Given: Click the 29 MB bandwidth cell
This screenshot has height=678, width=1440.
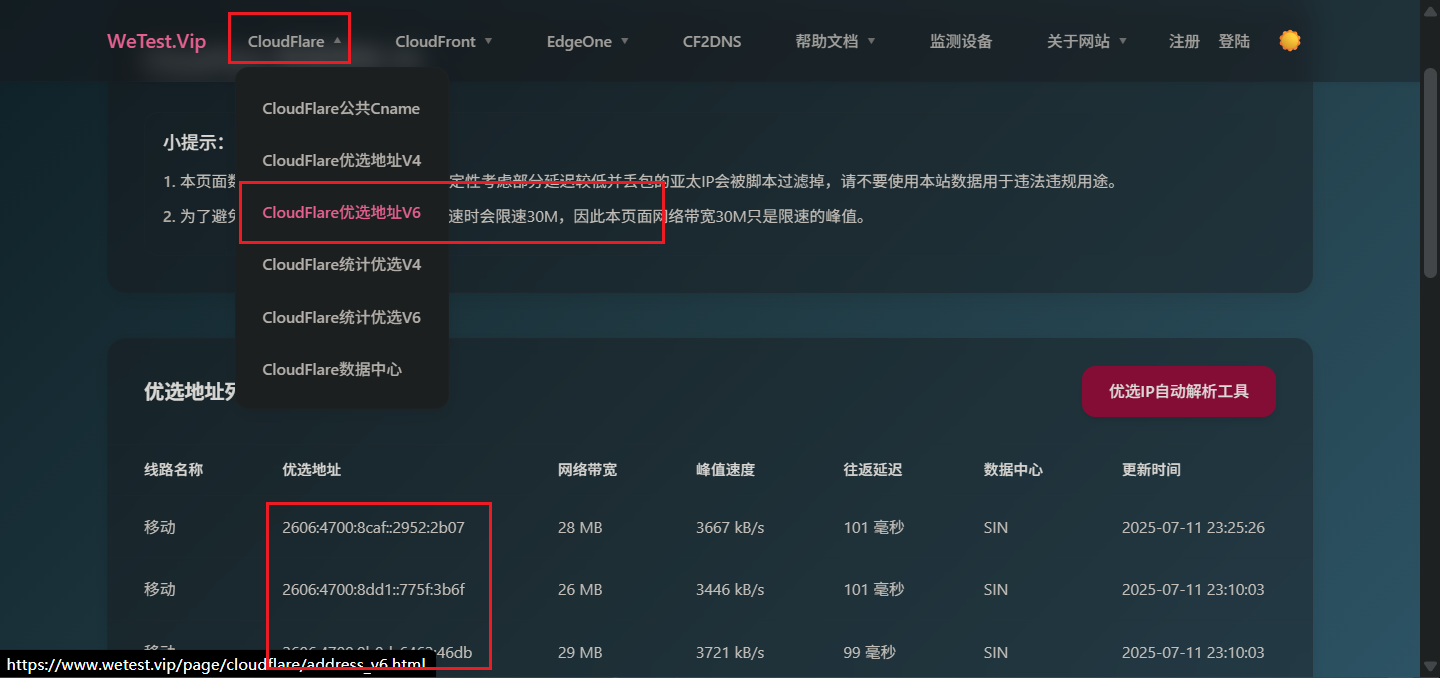Looking at the screenshot, I should (580, 652).
